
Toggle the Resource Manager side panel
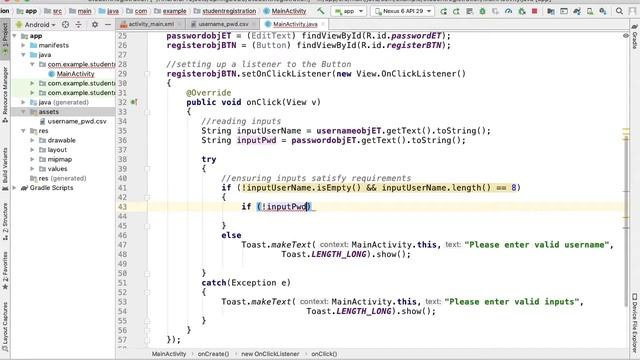5,94
